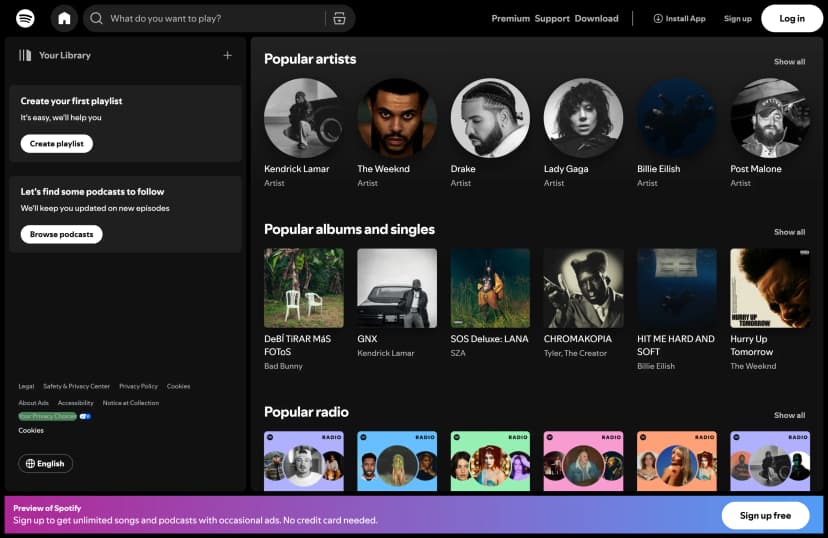
Task: Click Install App link
Action: point(680,18)
